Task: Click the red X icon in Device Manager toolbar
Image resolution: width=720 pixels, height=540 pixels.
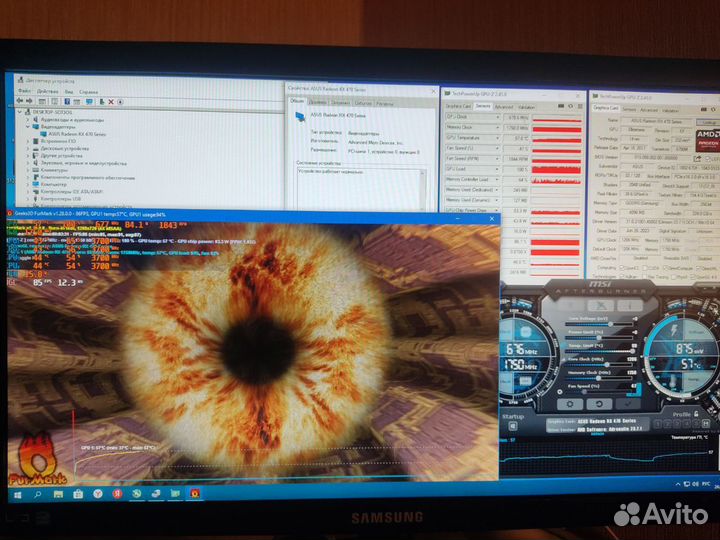Action: [x=111, y=102]
